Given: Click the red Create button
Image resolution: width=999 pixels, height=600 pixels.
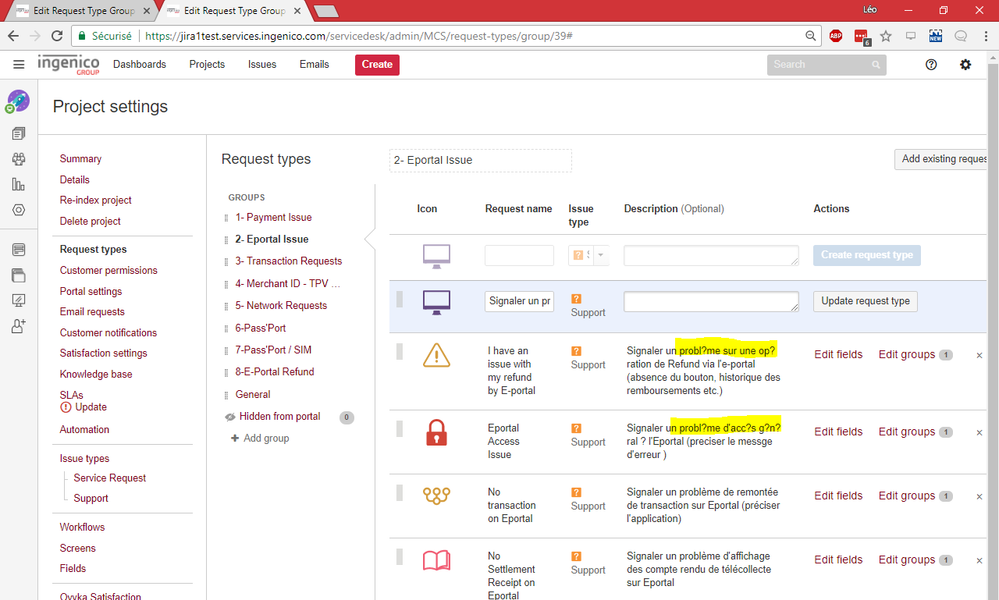Looking at the screenshot, I should click(x=377, y=64).
